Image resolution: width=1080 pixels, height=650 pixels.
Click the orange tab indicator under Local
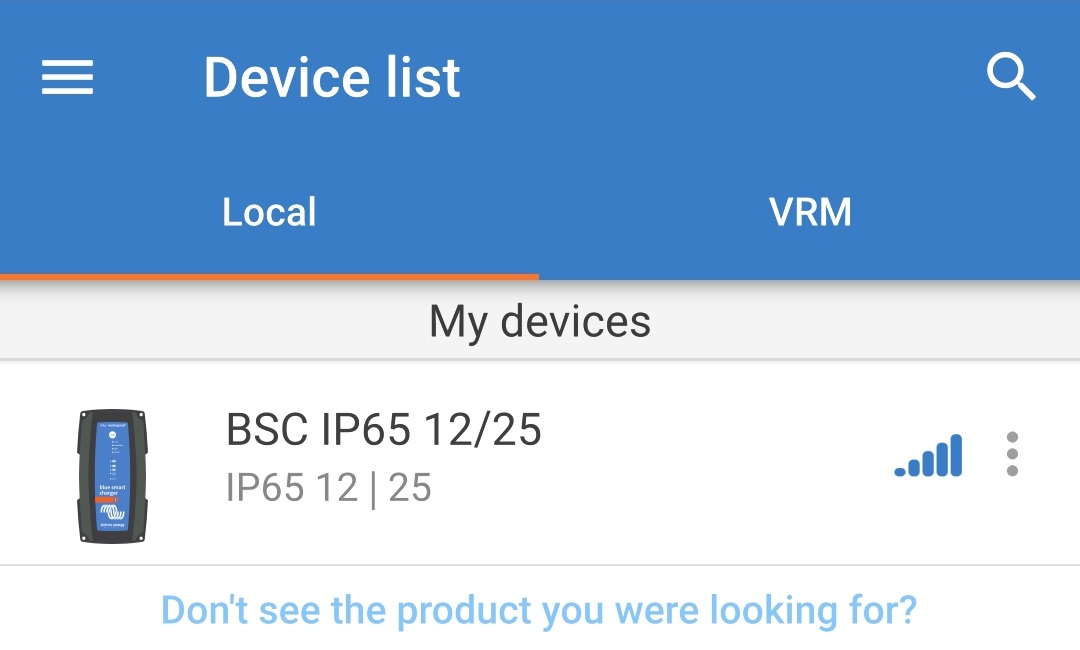[x=267, y=273]
